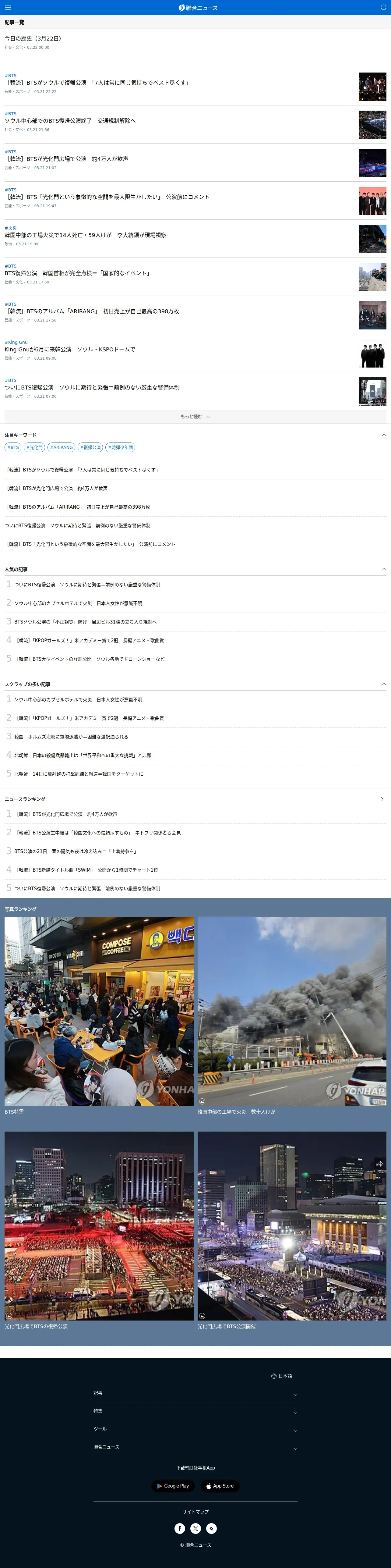This screenshot has width=391, height=1568.
Task: Open the search magnifier icon
Action: (383, 7)
